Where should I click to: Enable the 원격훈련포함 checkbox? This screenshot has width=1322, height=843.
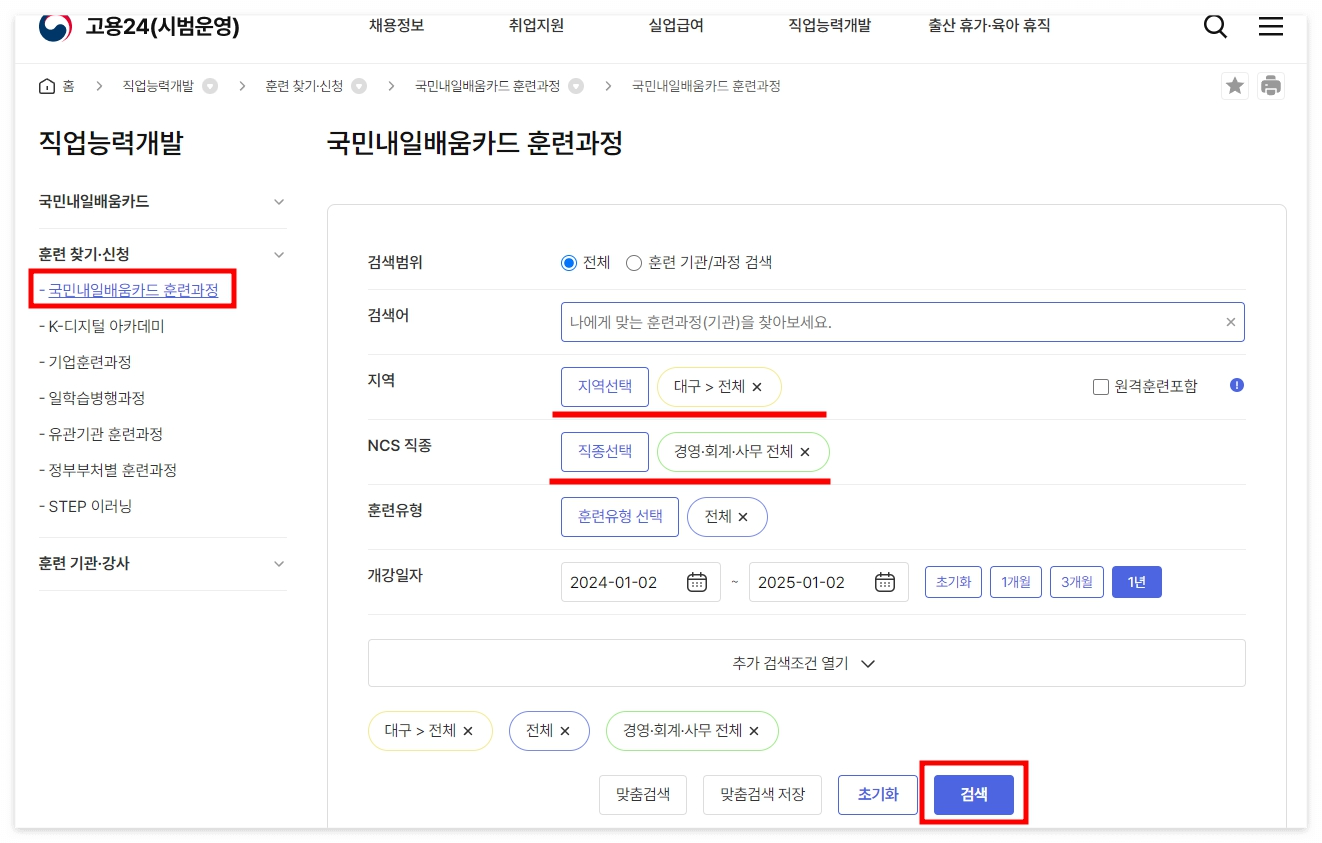coord(1101,387)
